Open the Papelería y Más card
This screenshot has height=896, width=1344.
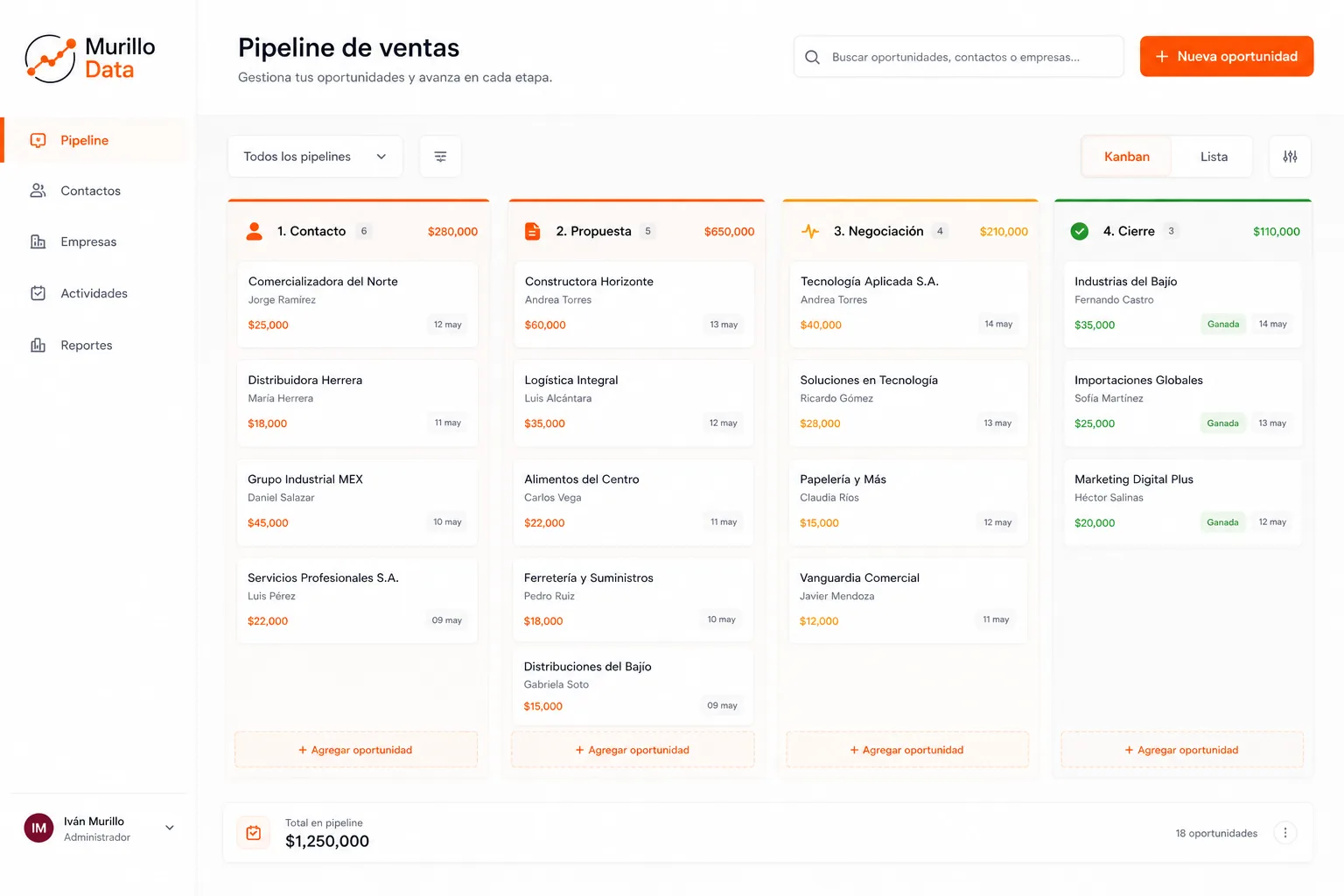(x=908, y=501)
